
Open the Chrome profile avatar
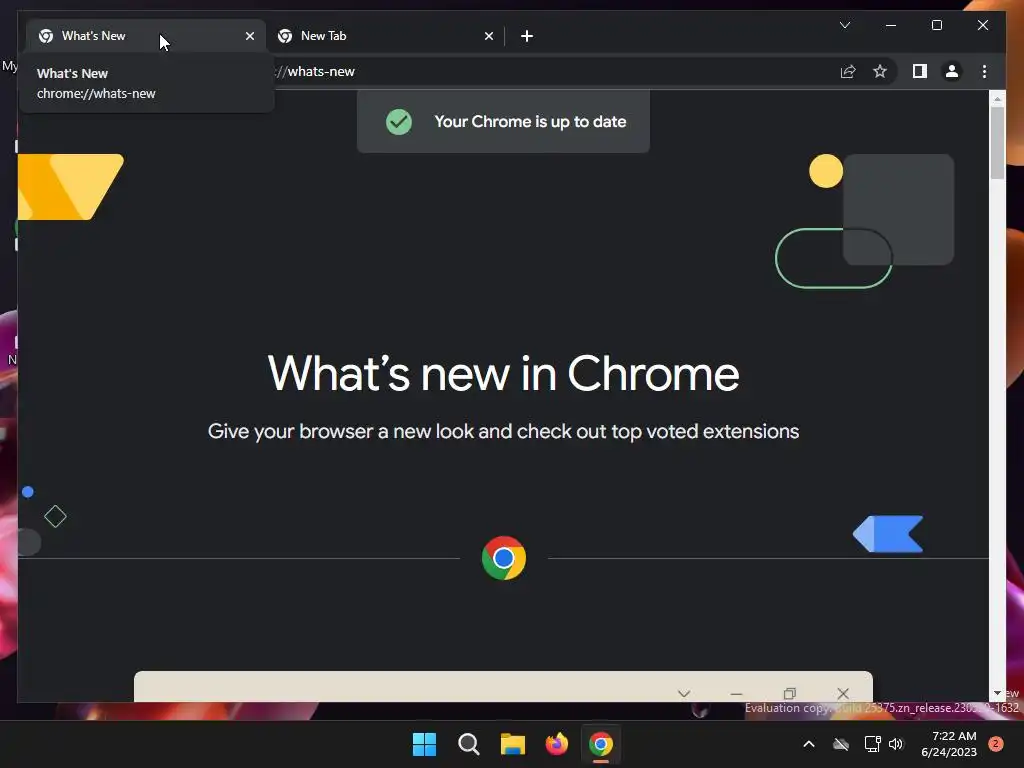pyautogui.click(x=952, y=71)
